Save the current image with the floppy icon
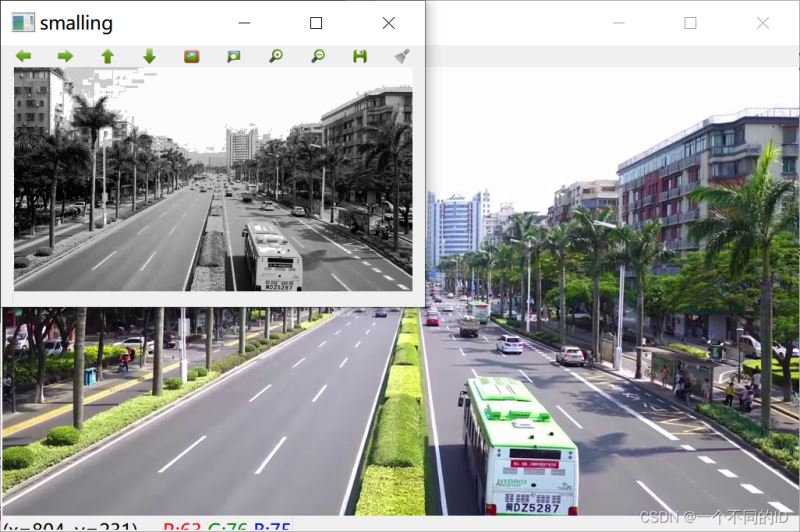 pos(359,56)
